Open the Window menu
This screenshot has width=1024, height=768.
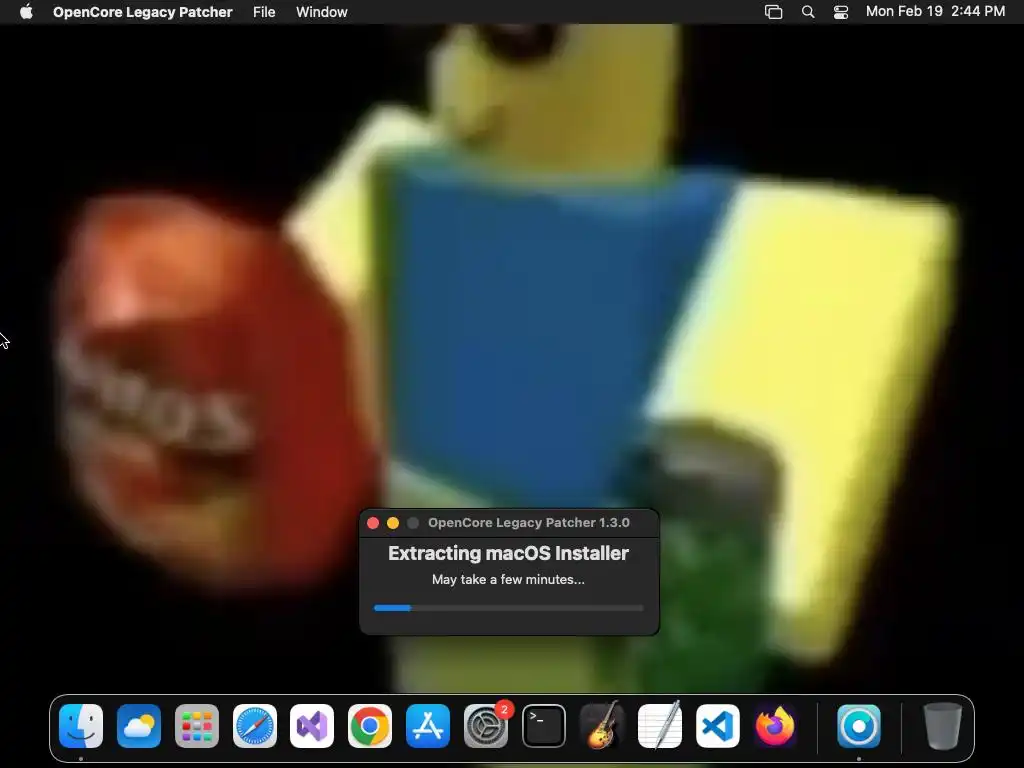pyautogui.click(x=321, y=12)
